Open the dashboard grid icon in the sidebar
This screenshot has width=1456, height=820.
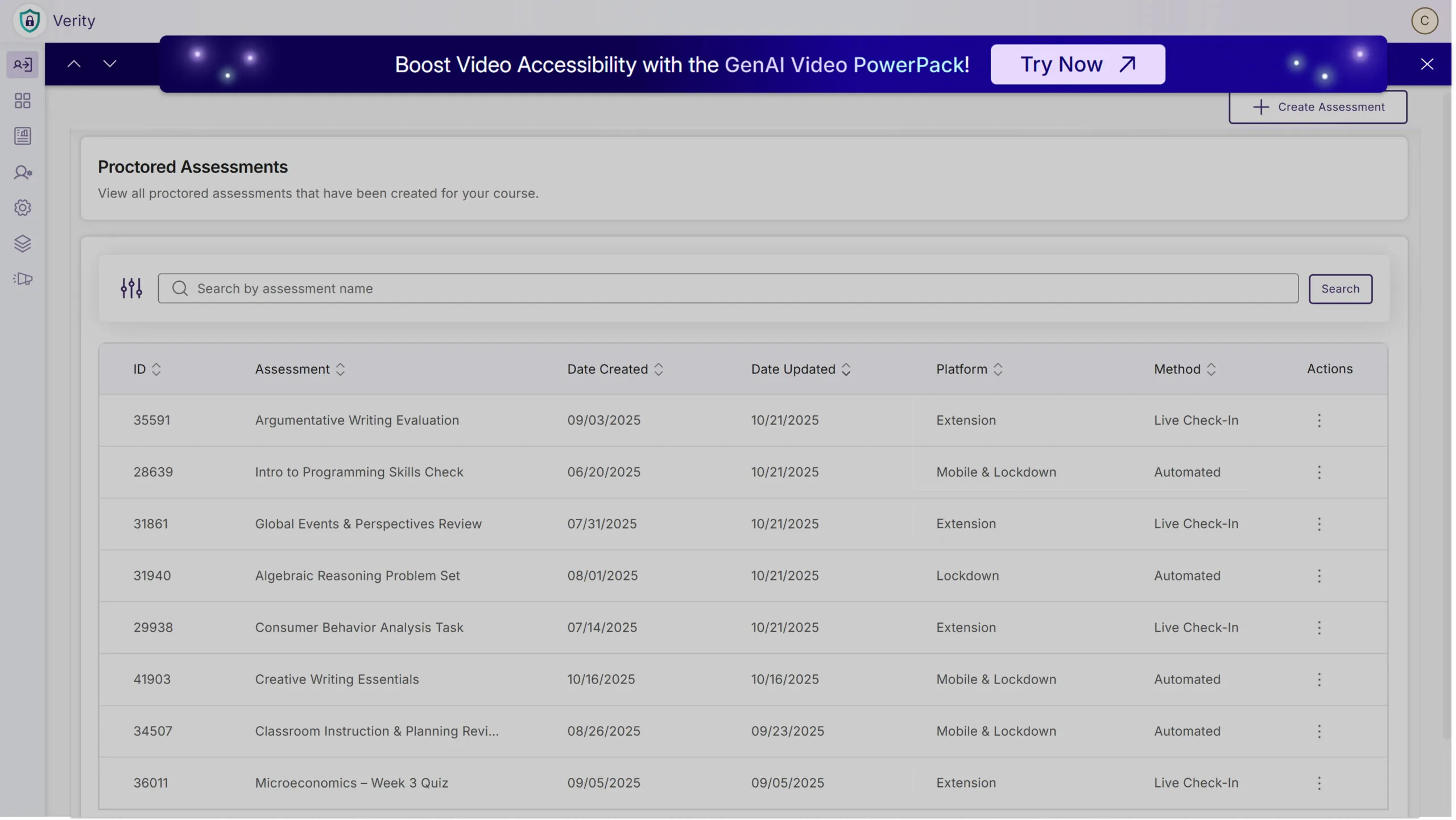(x=22, y=100)
